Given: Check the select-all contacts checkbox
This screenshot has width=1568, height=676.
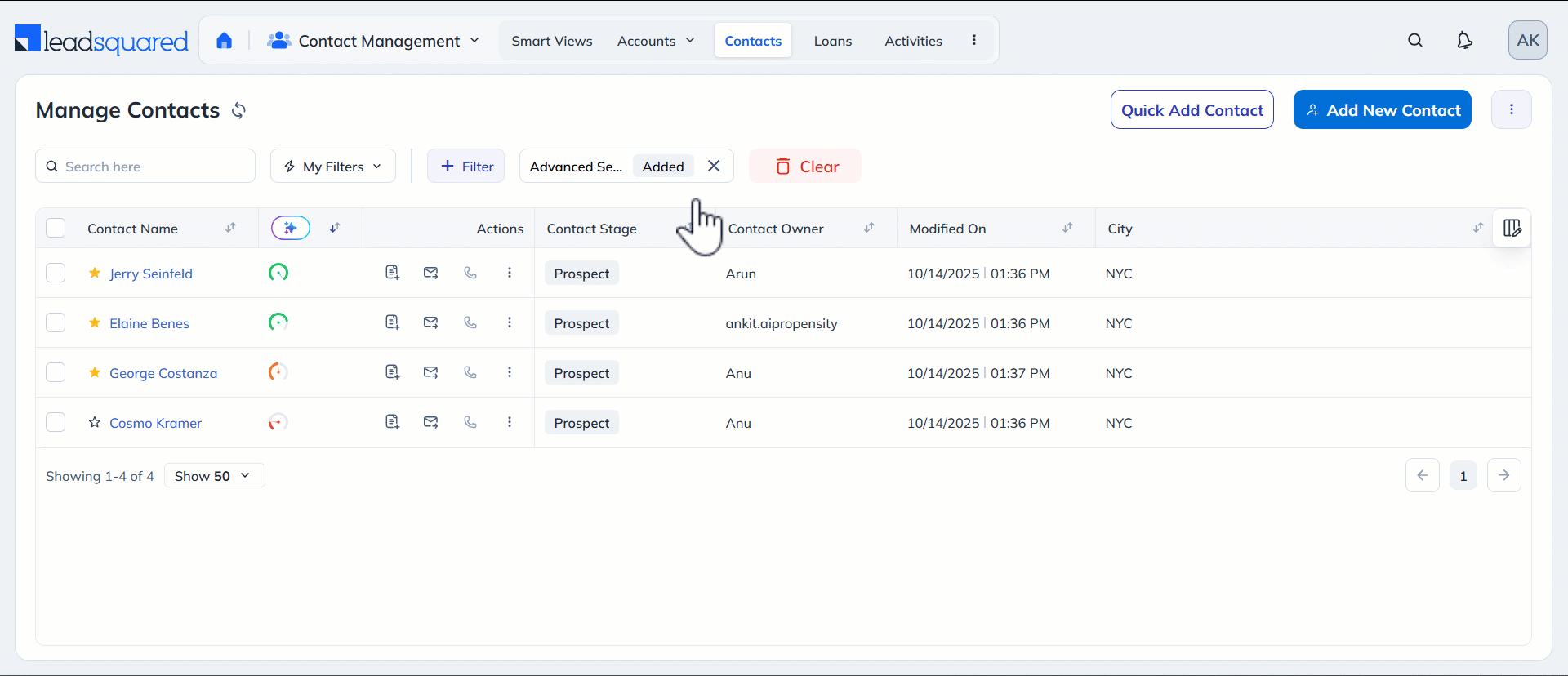Looking at the screenshot, I should click(56, 228).
